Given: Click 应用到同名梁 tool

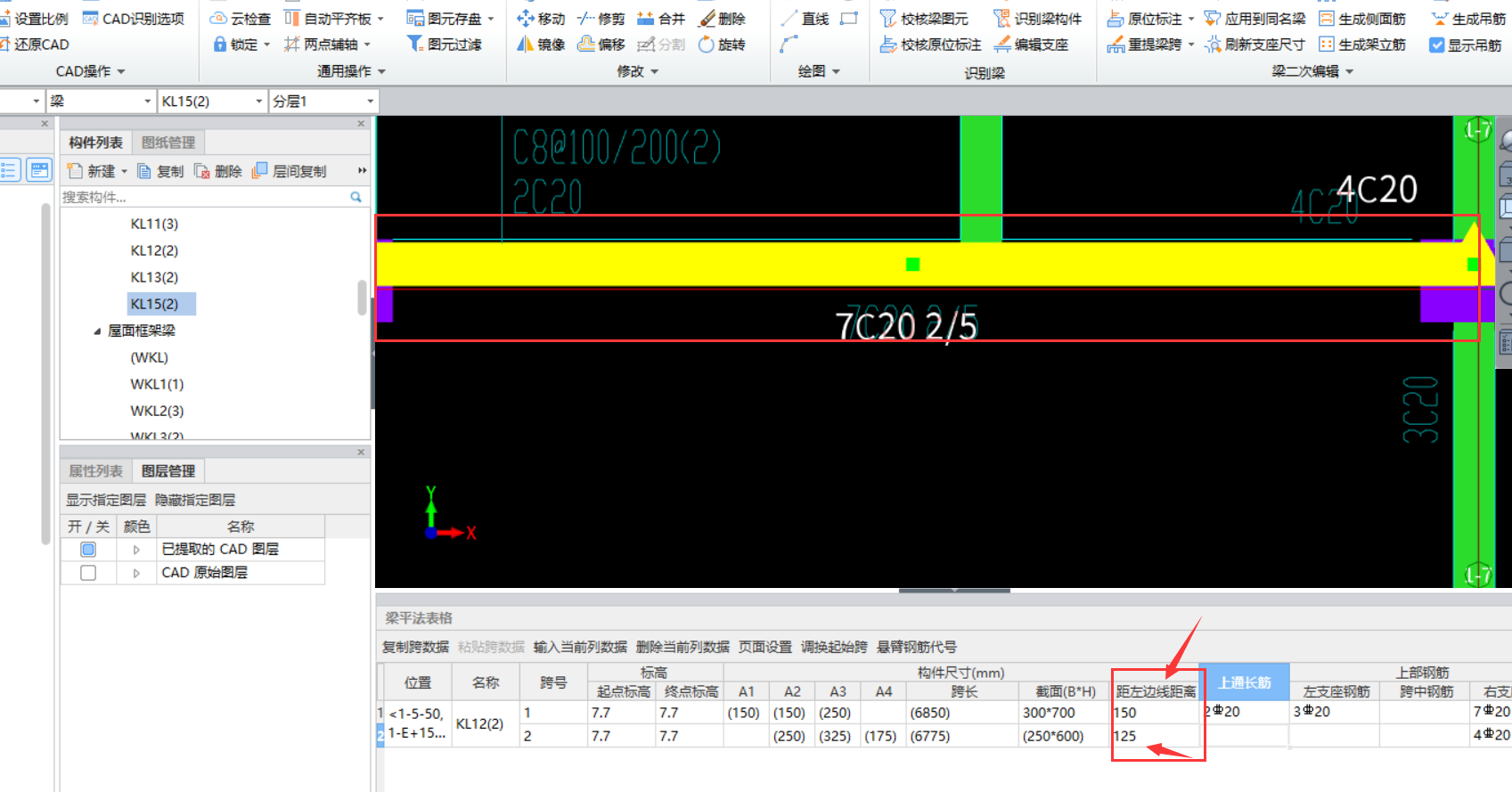Looking at the screenshot, I should pyautogui.click(x=1255, y=18).
